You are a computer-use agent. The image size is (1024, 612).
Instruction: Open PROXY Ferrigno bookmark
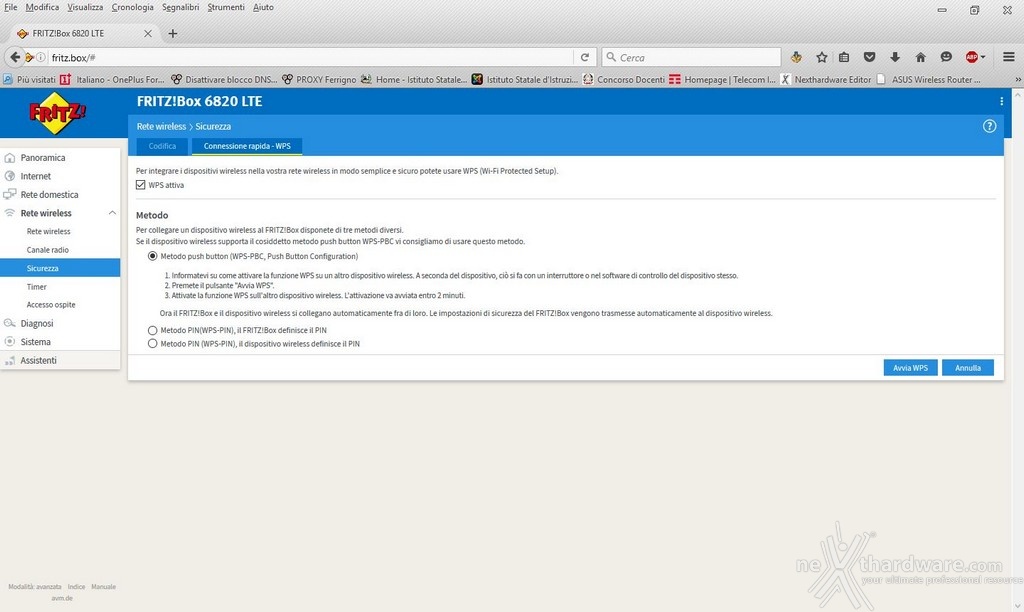point(319,80)
